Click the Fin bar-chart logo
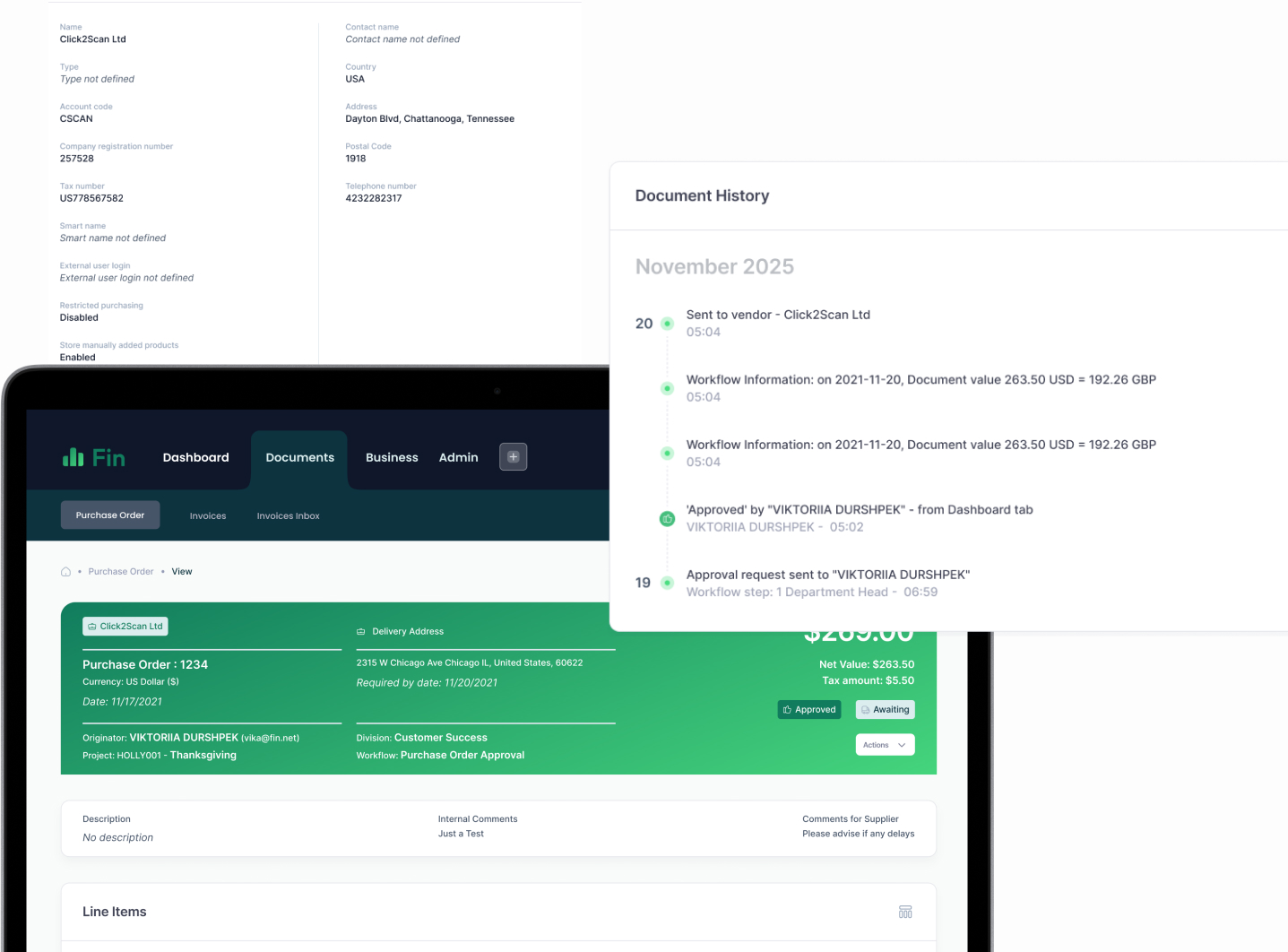 (x=73, y=457)
